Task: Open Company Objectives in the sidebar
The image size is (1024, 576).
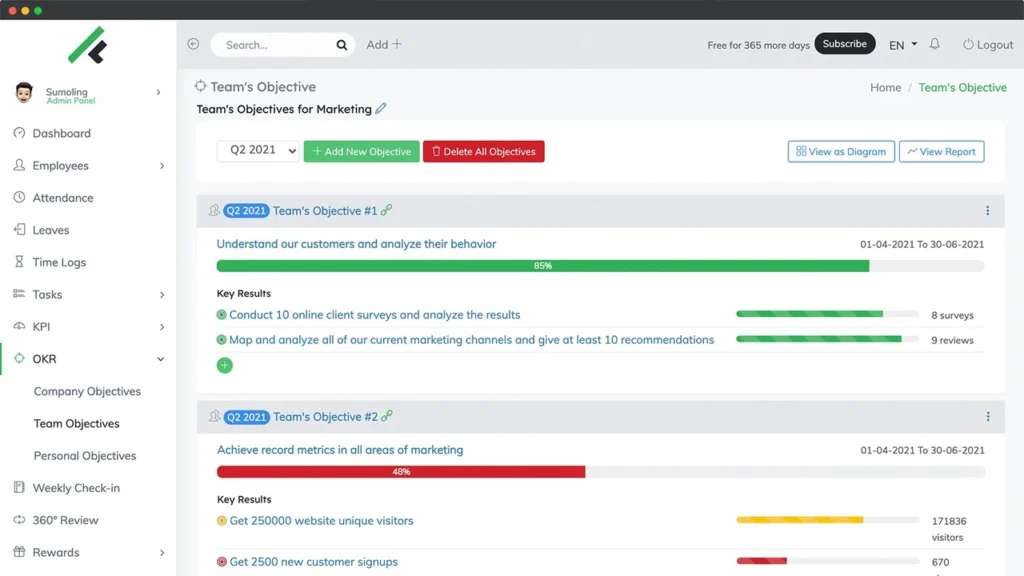Action: pyautogui.click(x=87, y=392)
